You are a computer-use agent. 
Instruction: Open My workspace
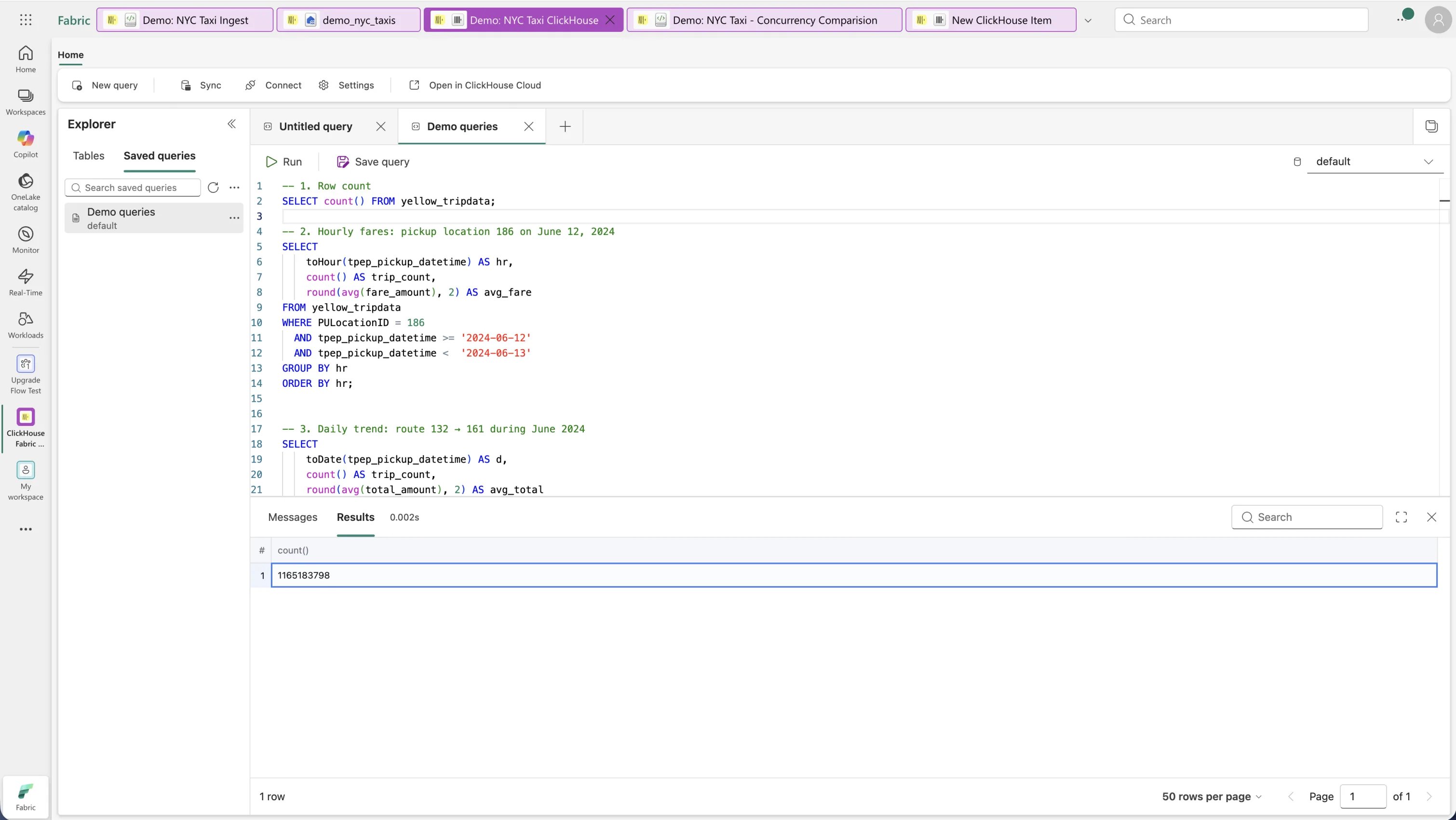tap(26, 481)
